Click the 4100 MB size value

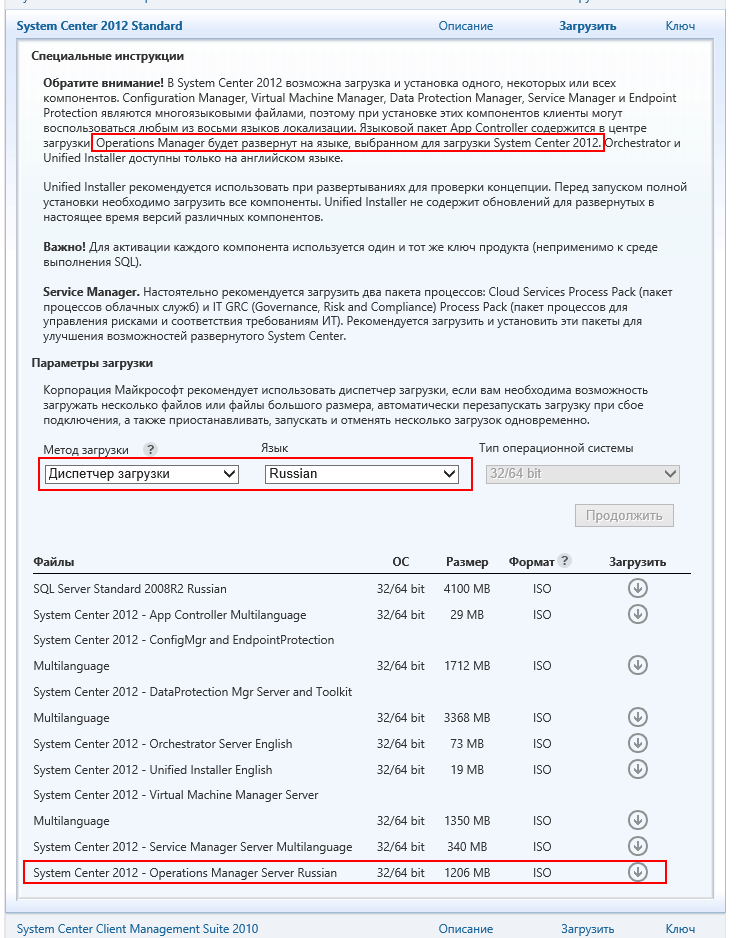(x=467, y=589)
